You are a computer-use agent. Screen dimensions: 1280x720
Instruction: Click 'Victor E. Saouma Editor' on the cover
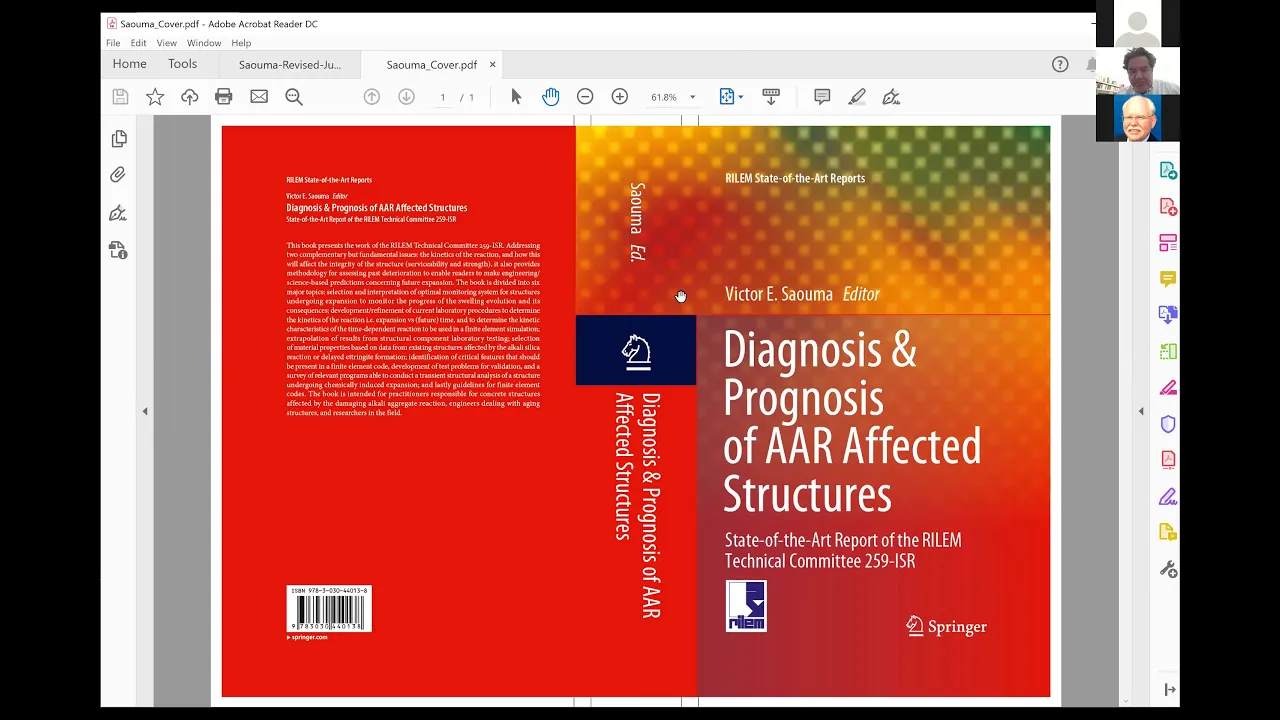[802, 294]
